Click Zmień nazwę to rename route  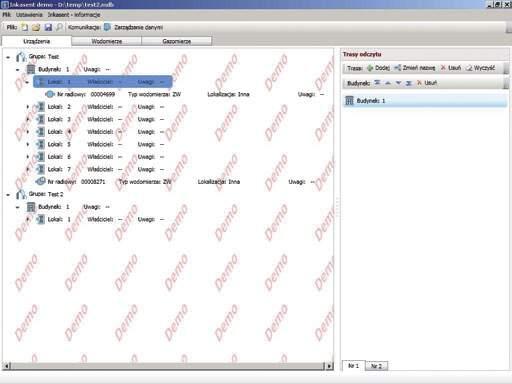[x=415, y=68]
